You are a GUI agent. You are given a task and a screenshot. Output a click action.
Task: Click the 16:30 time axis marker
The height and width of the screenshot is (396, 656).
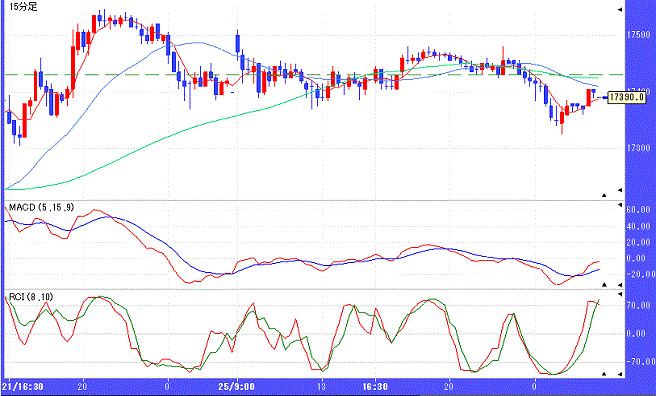tap(375, 386)
